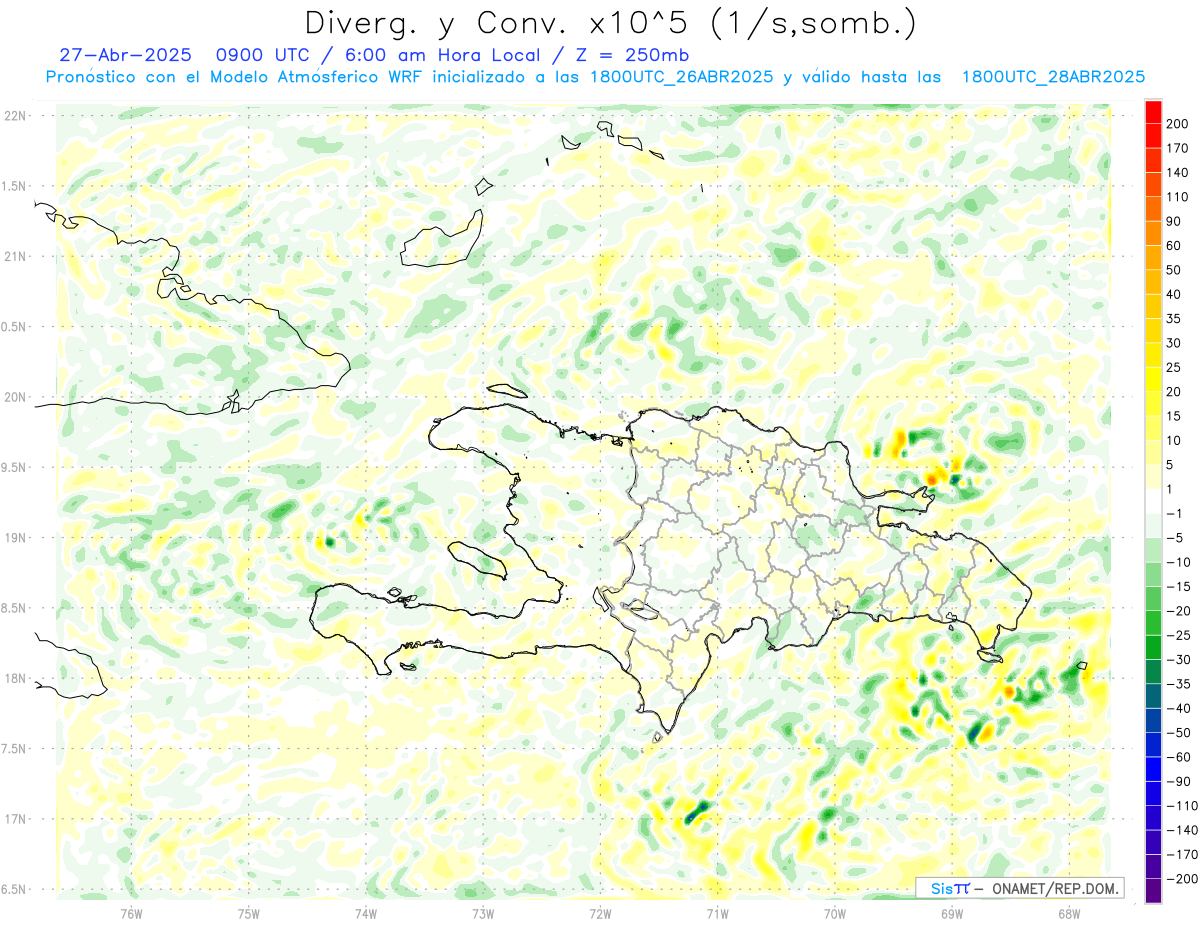Click the positive '60' colorbar label
The height and width of the screenshot is (927, 1200).
1174,246
